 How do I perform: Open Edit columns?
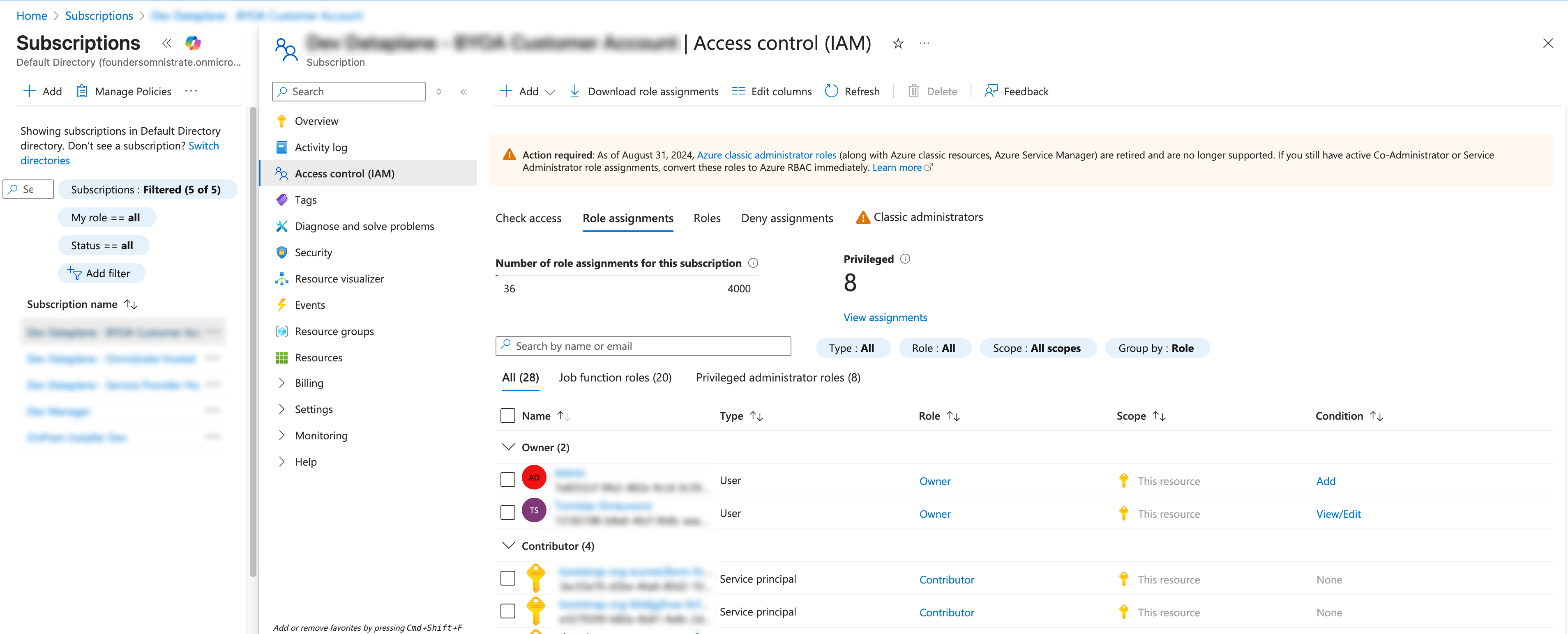tap(771, 91)
